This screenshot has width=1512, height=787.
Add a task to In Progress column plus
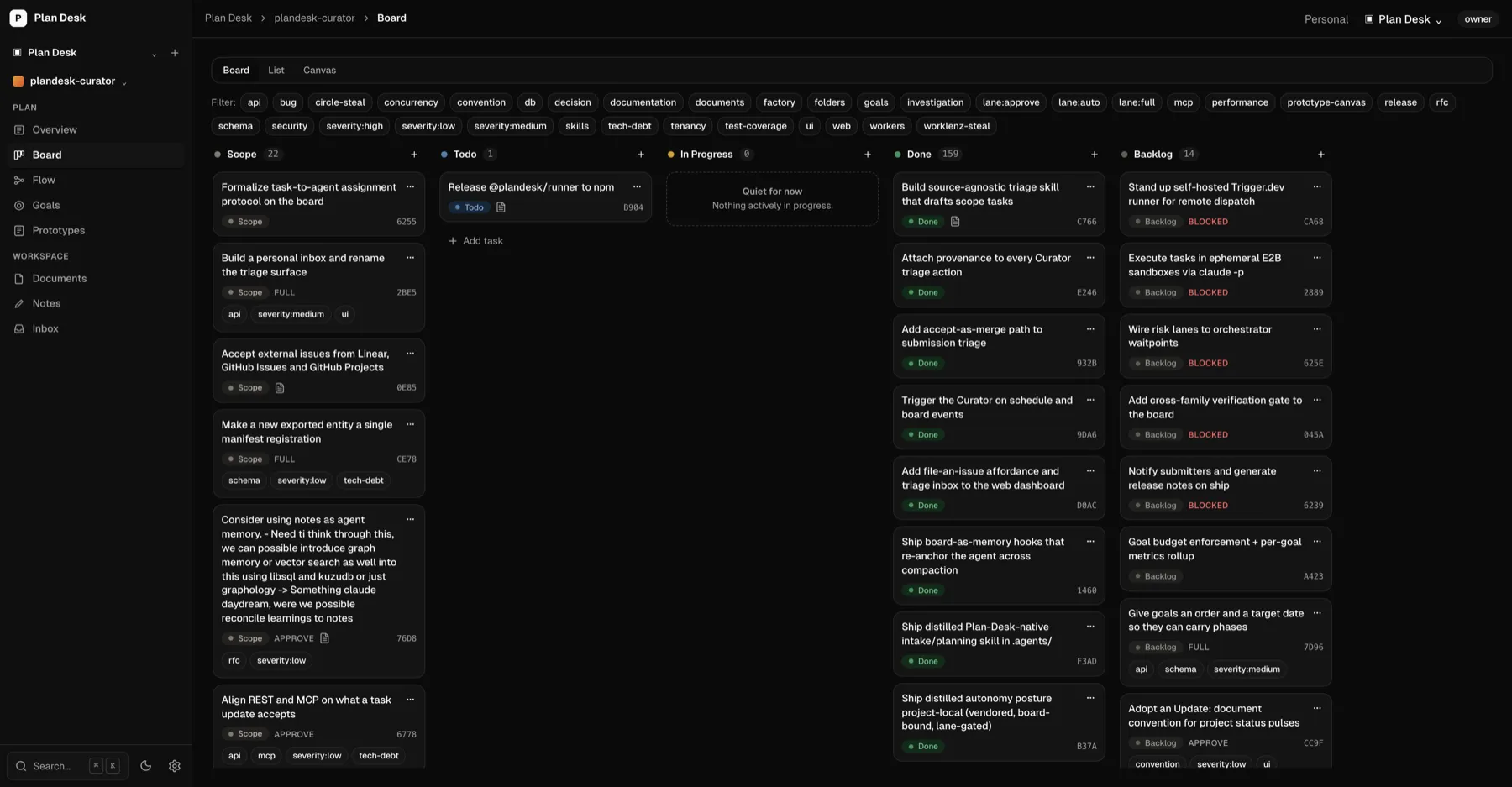coord(868,155)
